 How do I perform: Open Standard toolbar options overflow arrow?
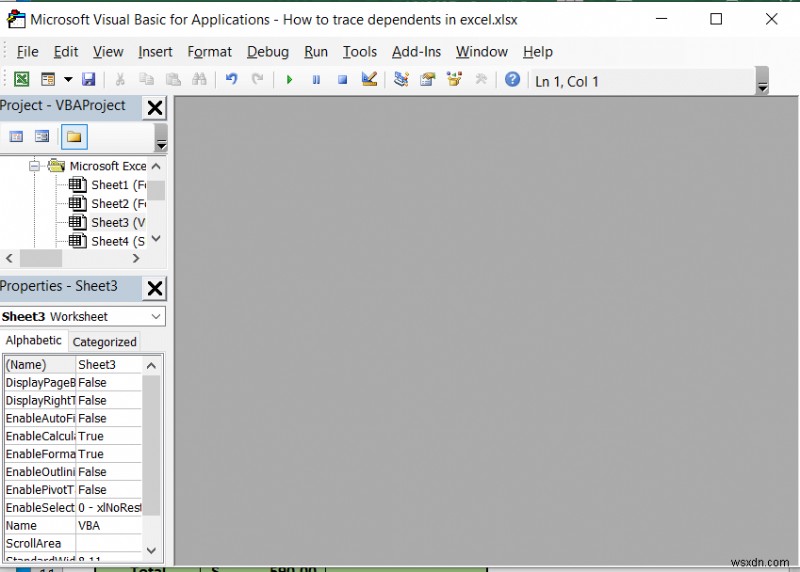click(x=762, y=82)
